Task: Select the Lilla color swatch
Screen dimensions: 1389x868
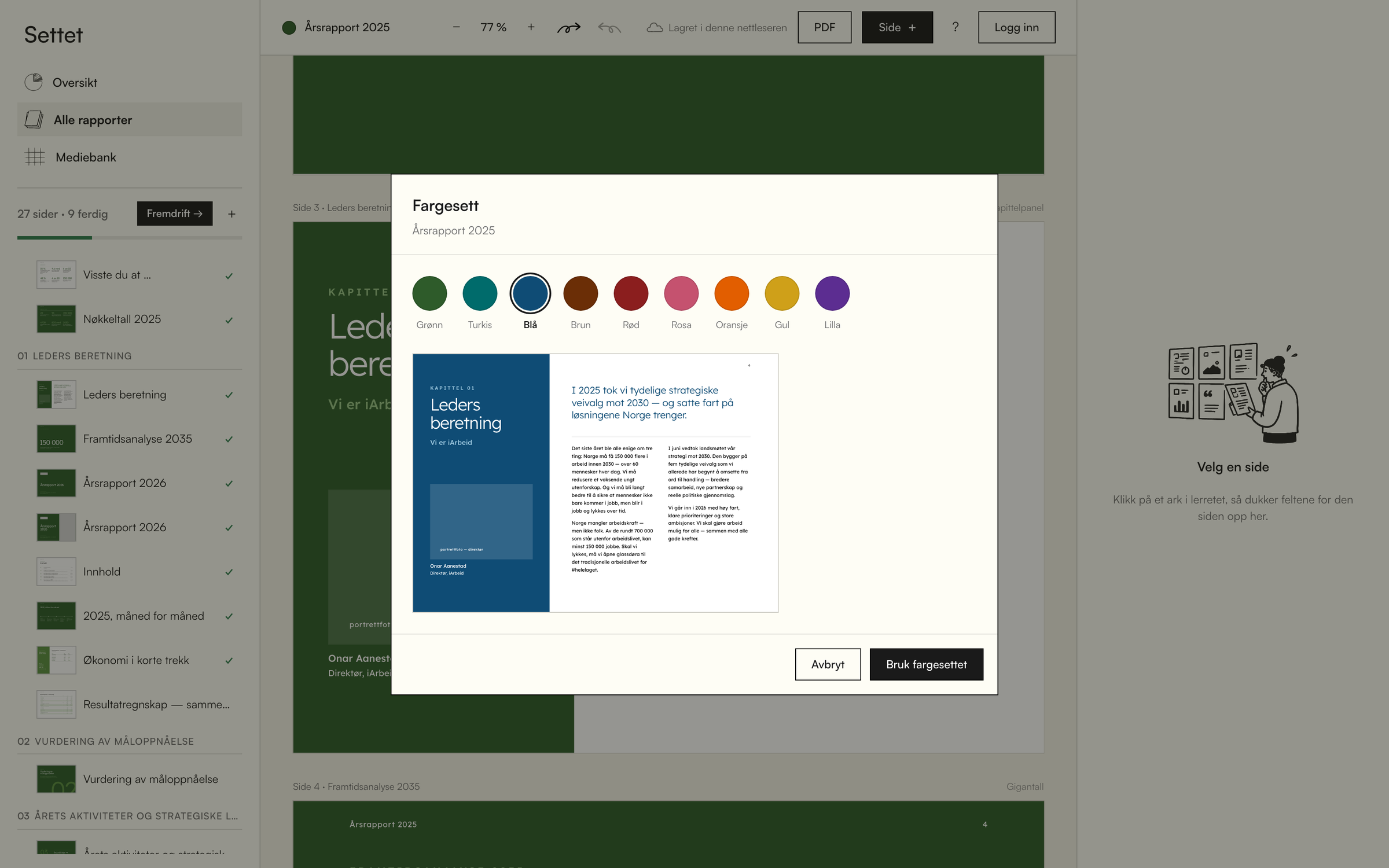Action: pos(832,293)
